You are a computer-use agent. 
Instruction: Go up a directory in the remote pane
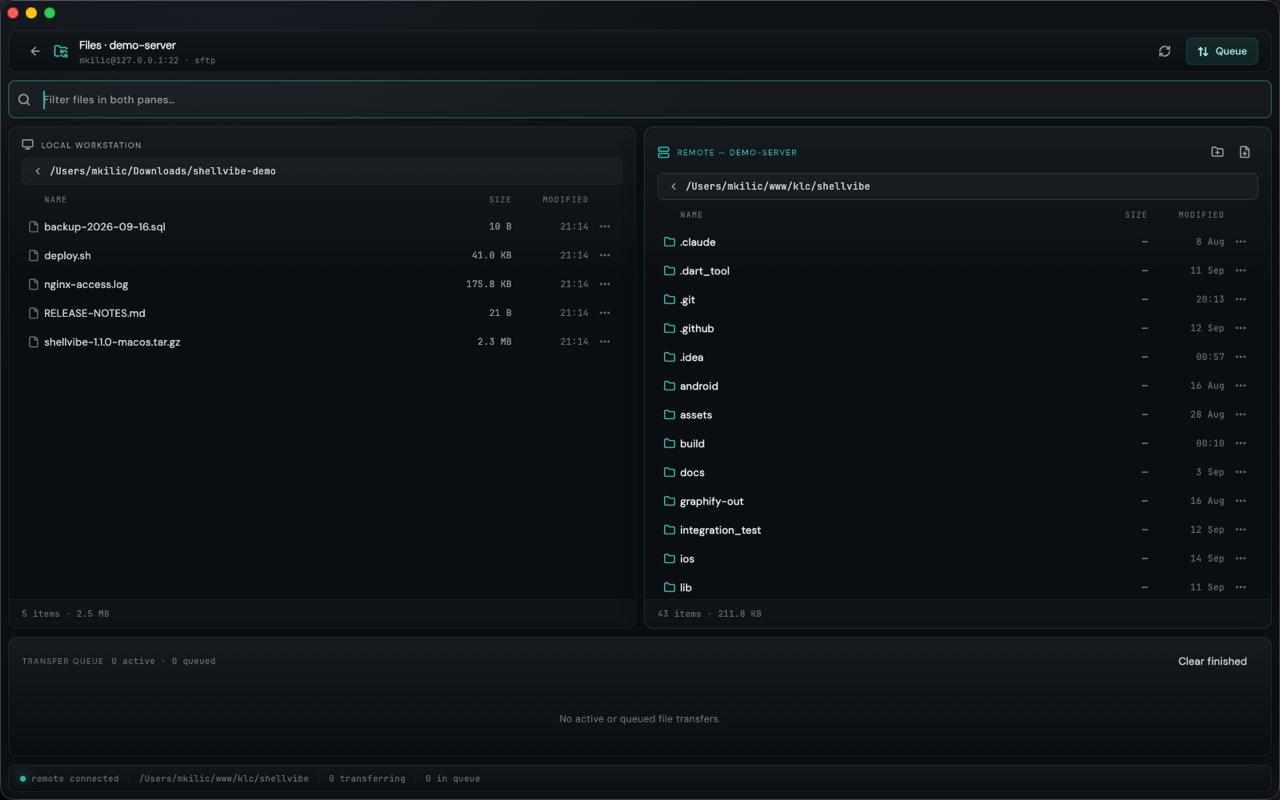click(674, 186)
